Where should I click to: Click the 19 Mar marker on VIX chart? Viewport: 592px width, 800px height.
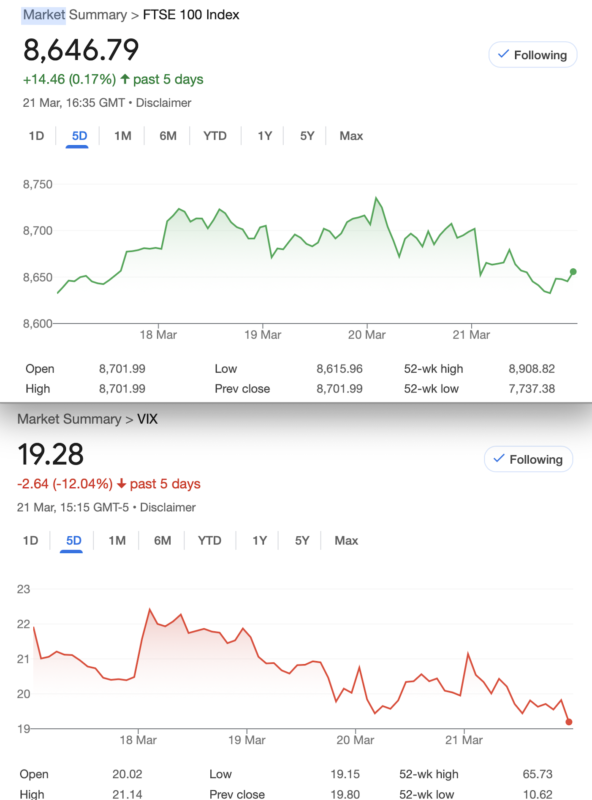pos(247,740)
